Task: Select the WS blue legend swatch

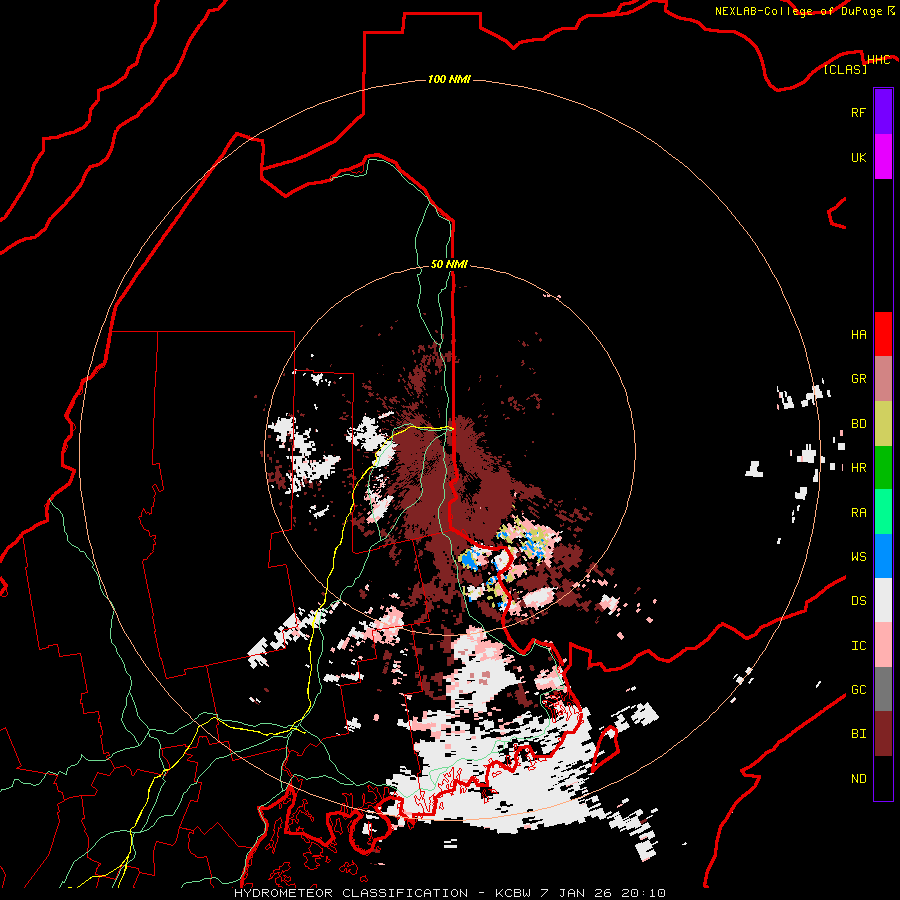Action: tap(883, 556)
